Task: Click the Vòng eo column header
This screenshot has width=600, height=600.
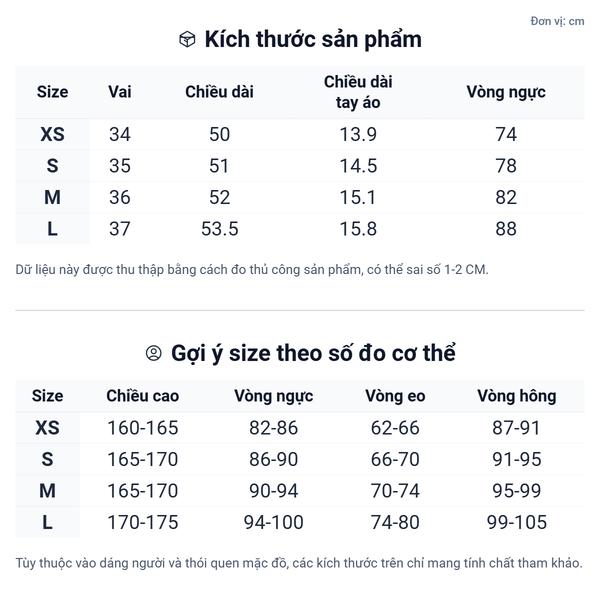Action: click(x=395, y=396)
